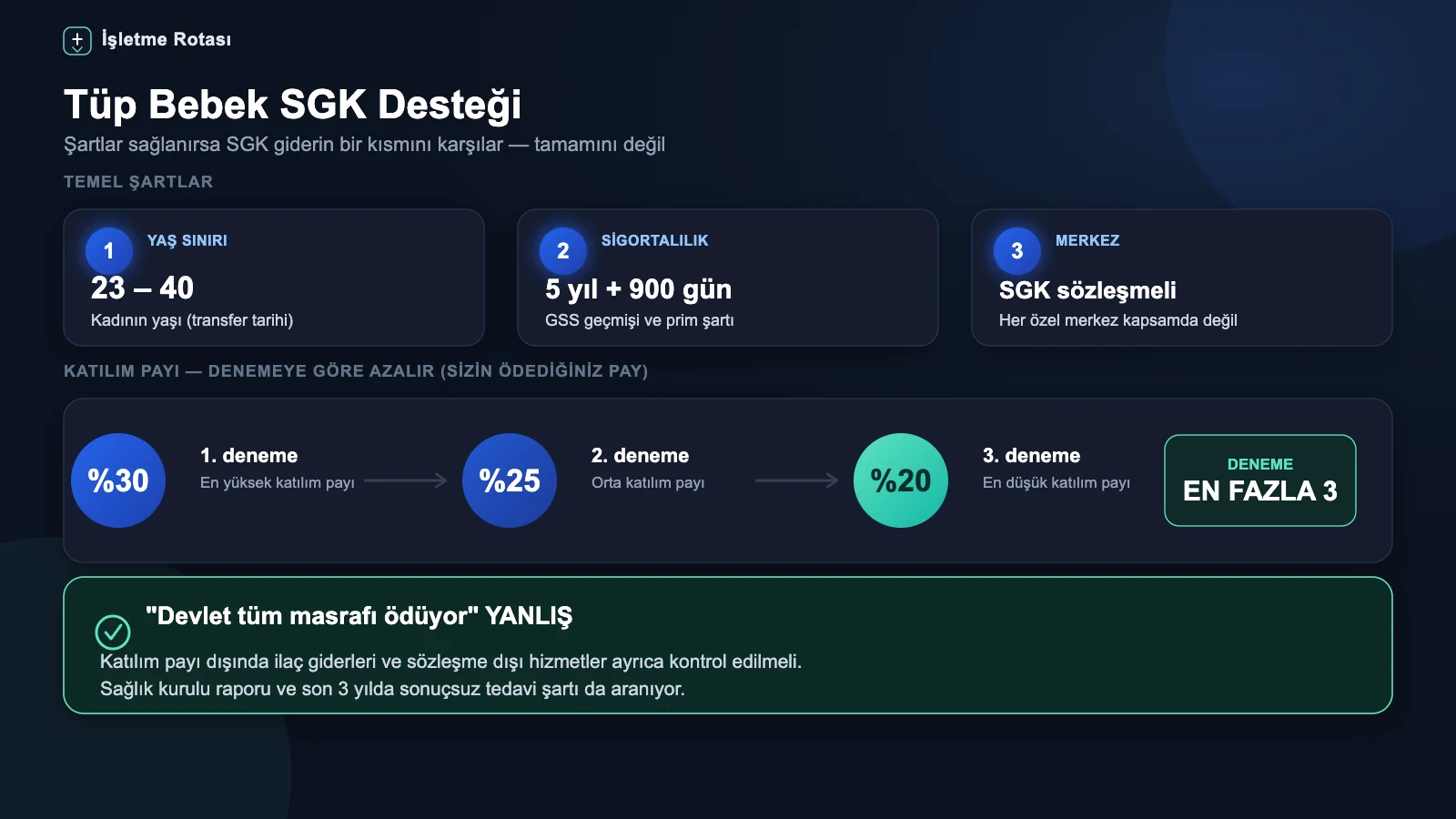Image resolution: width=1456 pixels, height=819 pixels.
Task: Click the title "Tüp Bebek SGK Desteği"
Action: coord(292,104)
